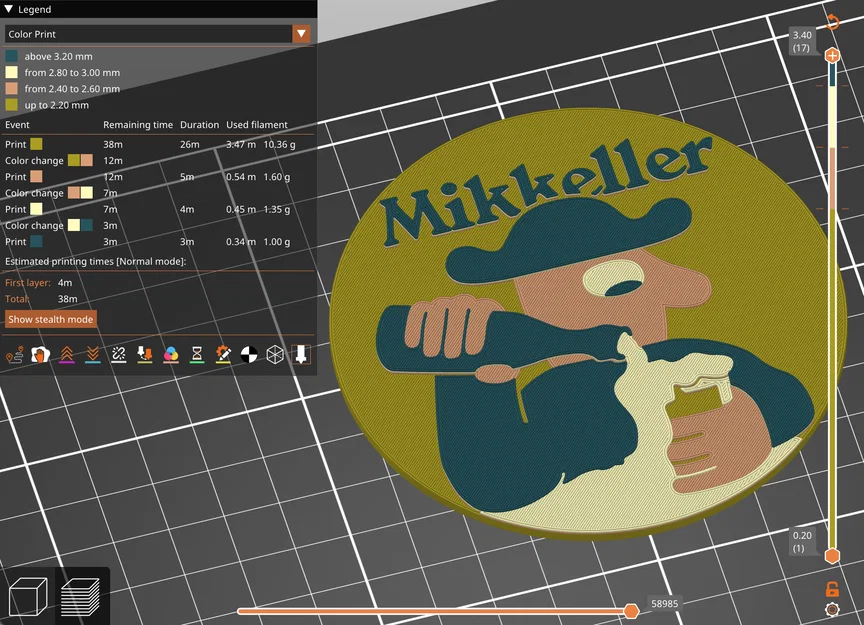The width and height of the screenshot is (864, 625).
Task: Toggle color changes visibility icon
Action: [x=171, y=355]
